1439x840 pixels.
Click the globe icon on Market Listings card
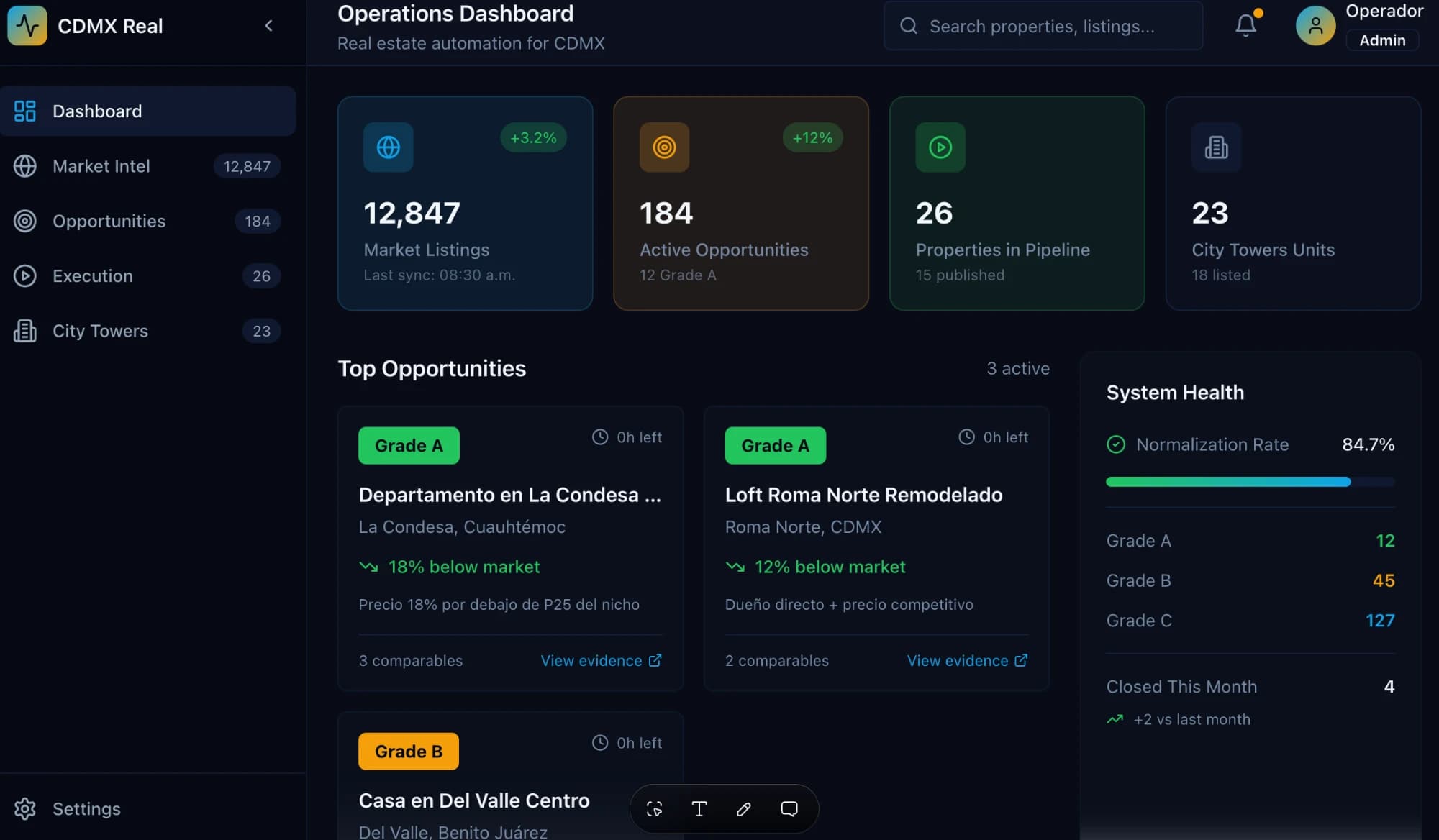389,147
